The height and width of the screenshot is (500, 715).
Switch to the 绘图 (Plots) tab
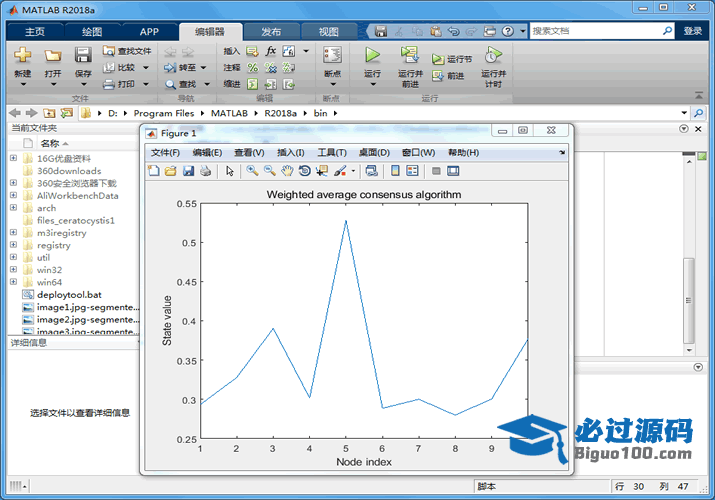click(92, 31)
